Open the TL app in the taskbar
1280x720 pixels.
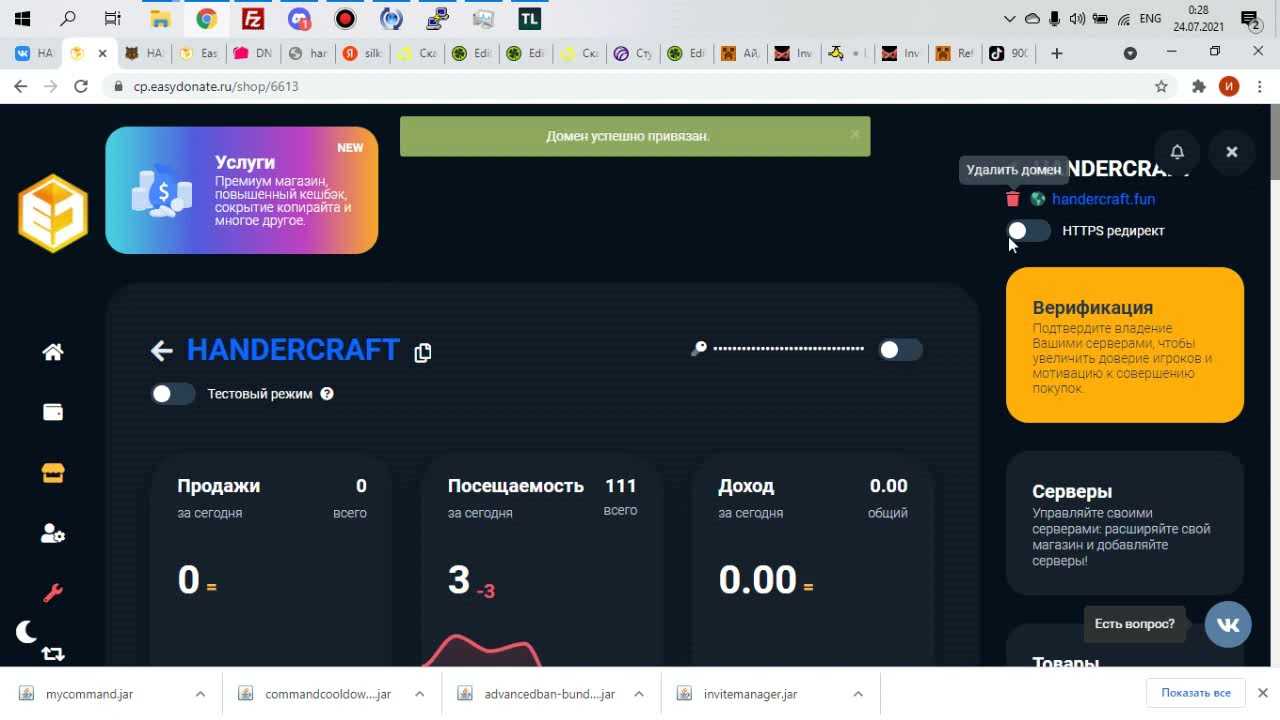click(x=529, y=18)
